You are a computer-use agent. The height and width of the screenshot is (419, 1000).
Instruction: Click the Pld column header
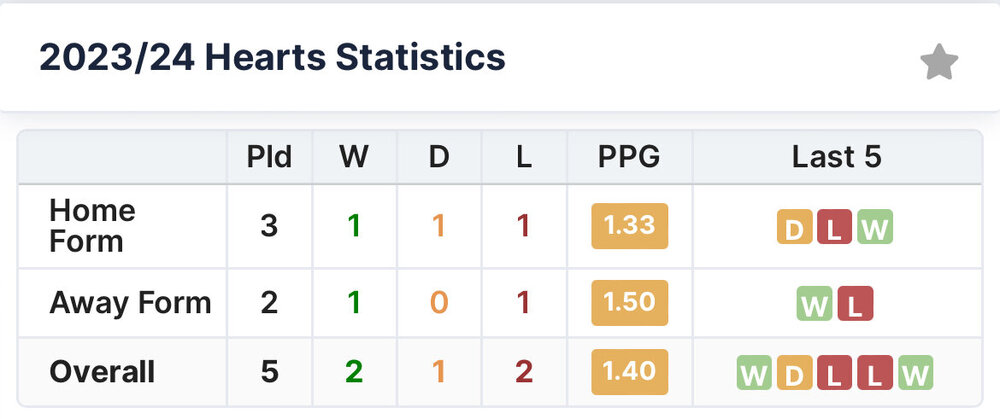[x=269, y=157]
